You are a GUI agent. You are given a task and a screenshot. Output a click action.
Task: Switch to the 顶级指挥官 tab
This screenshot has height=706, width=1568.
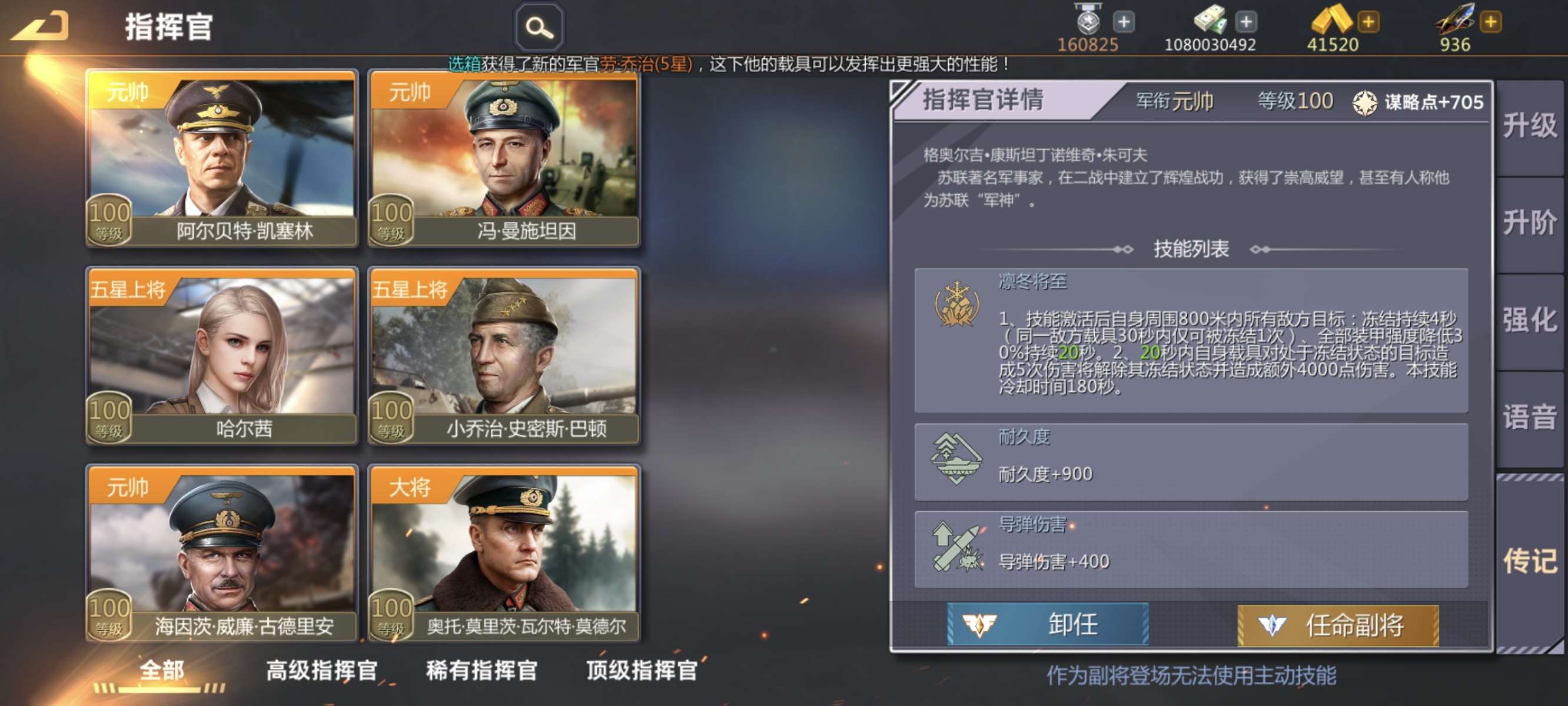tap(642, 671)
